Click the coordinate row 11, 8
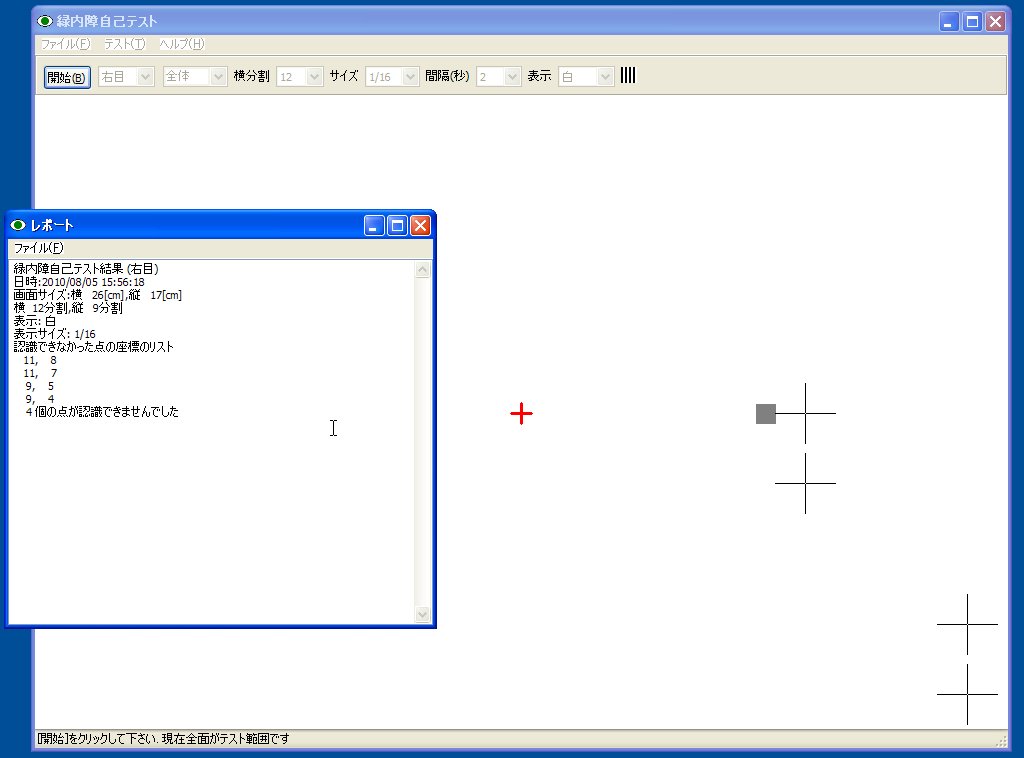This screenshot has height=758, width=1024. coord(40,360)
